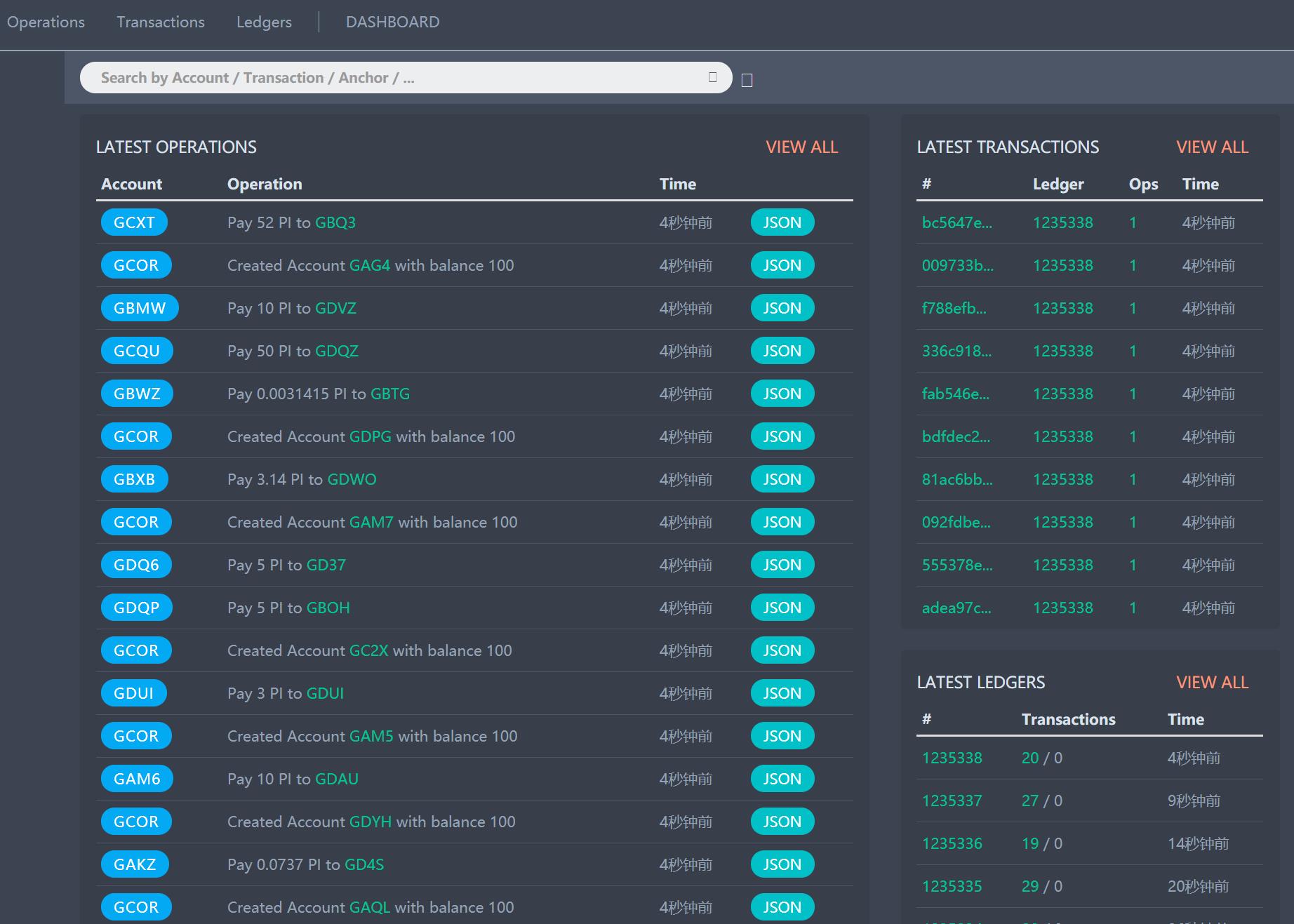Image resolution: width=1294 pixels, height=924 pixels.
Task: Open destination account GBTG link
Action: click(x=390, y=394)
